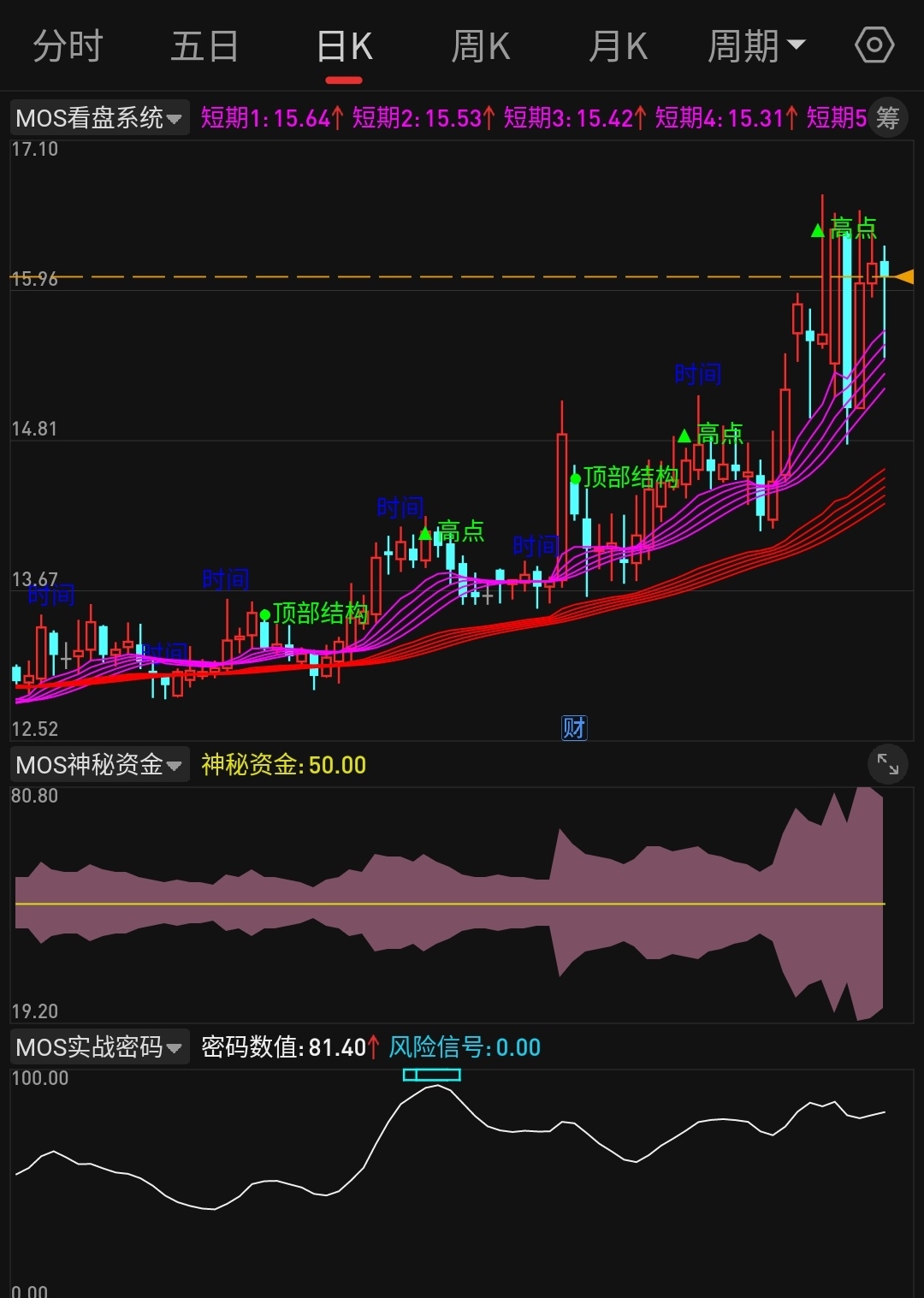Tap the 短期3: 15.42 value
Screen dimensions: 924x1298
[575, 118]
